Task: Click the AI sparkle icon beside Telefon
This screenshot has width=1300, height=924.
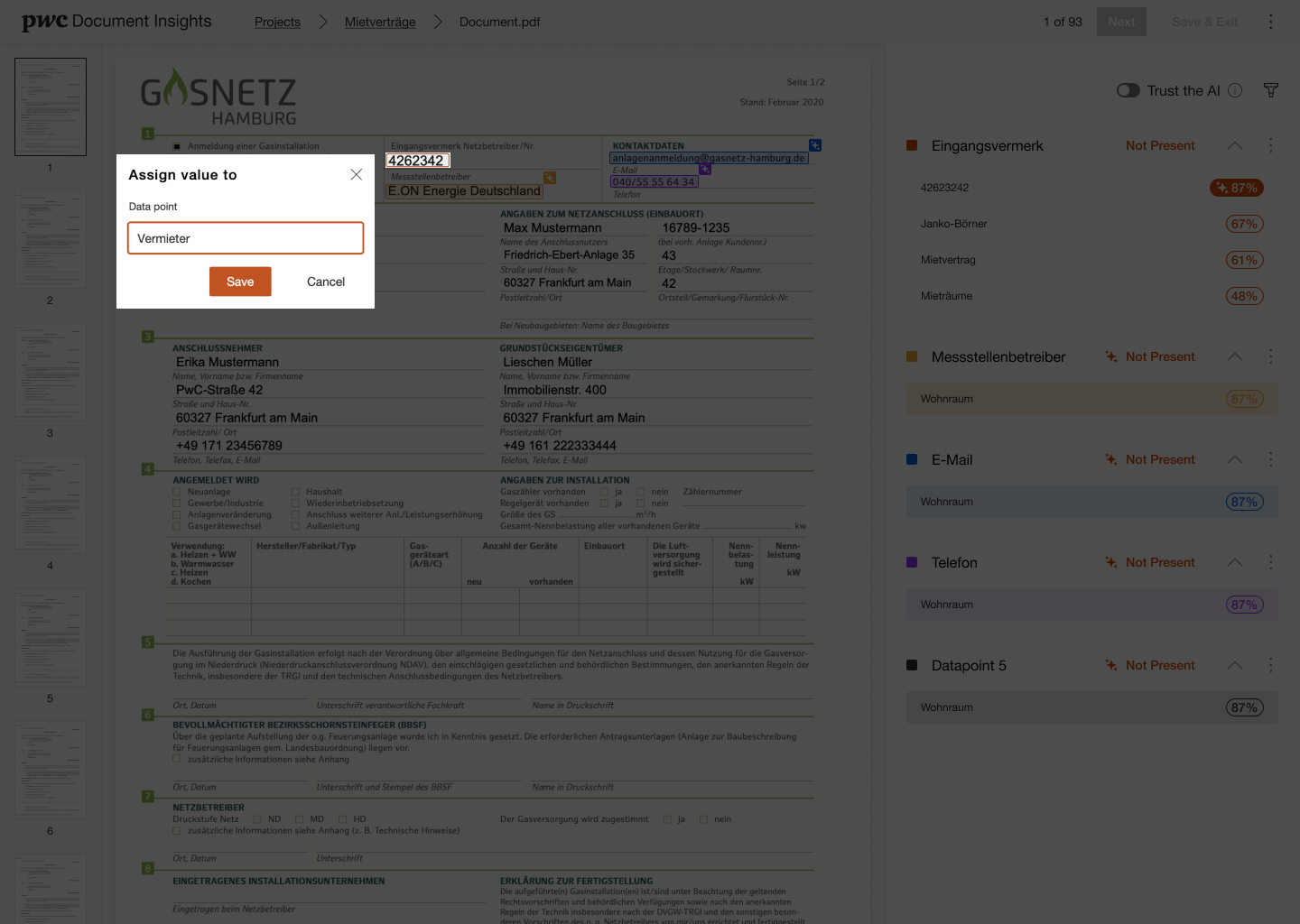Action: click(x=1111, y=562)
